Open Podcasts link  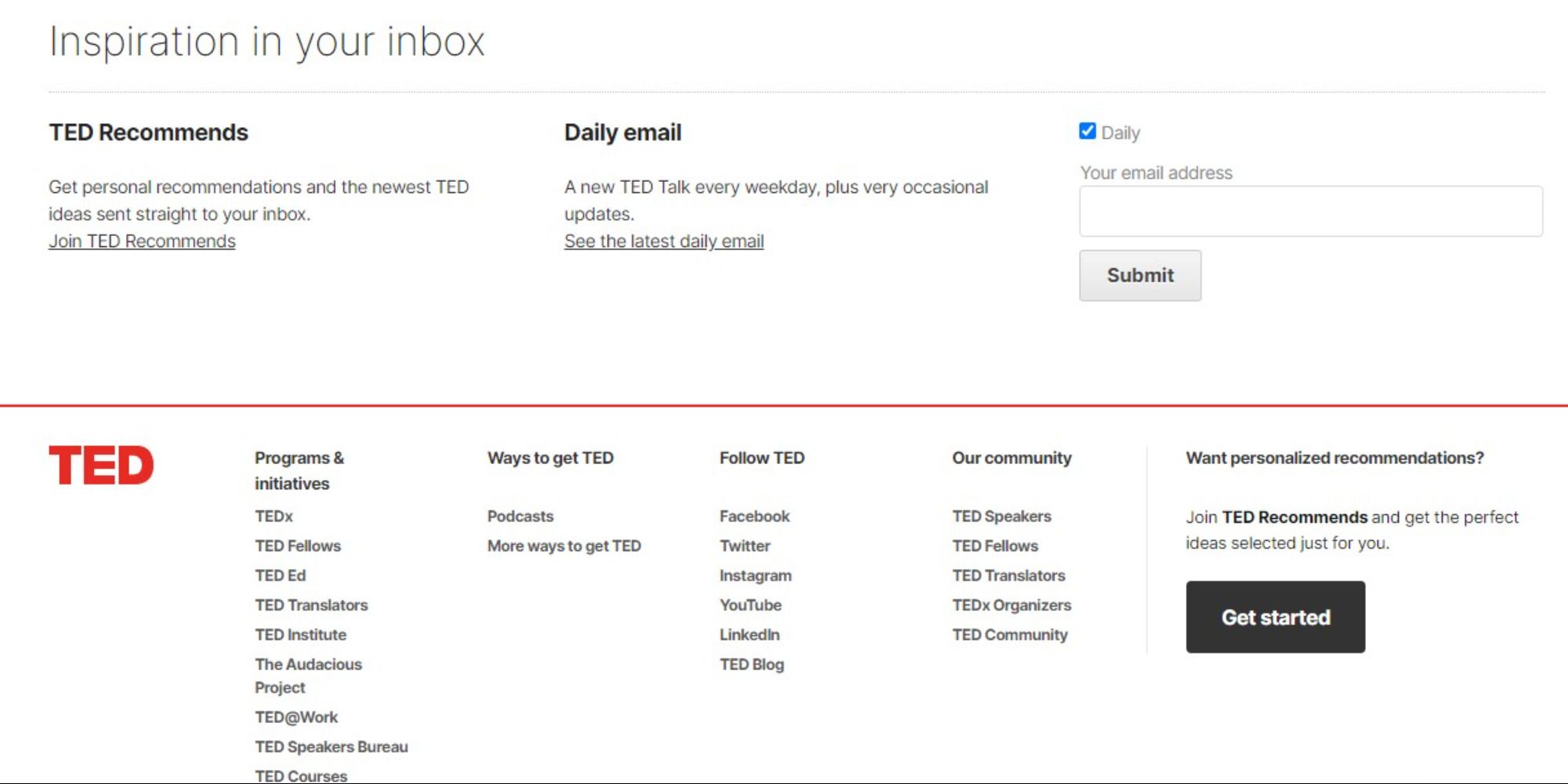(521, 517)
